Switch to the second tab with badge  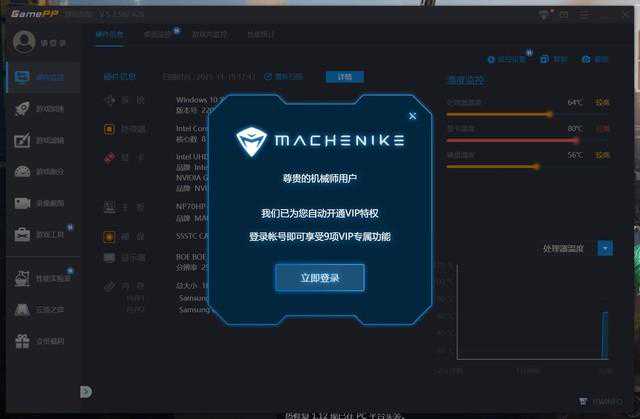pos(158,34)
